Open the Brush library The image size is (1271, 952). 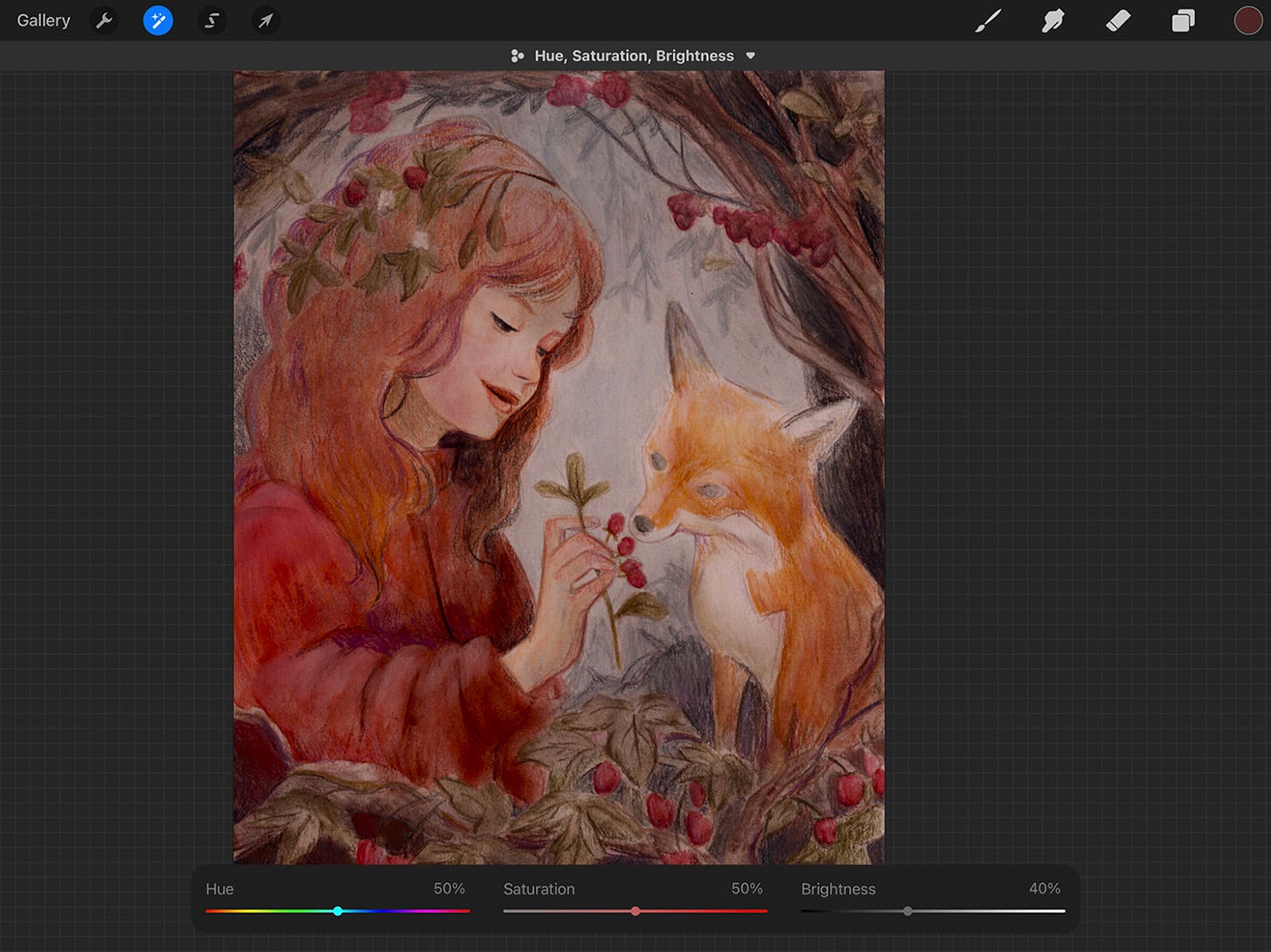[x=988, y=20]
